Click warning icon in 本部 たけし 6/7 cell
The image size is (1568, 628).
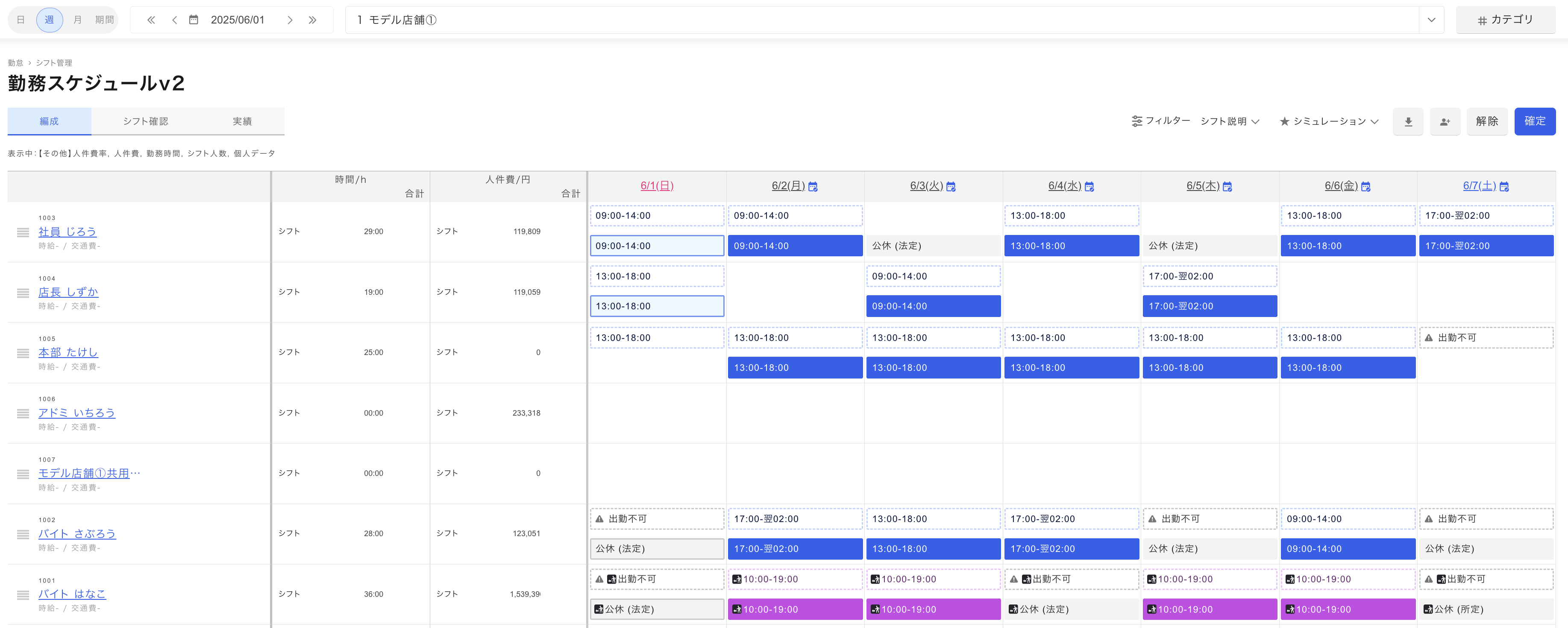[1429, 338]
